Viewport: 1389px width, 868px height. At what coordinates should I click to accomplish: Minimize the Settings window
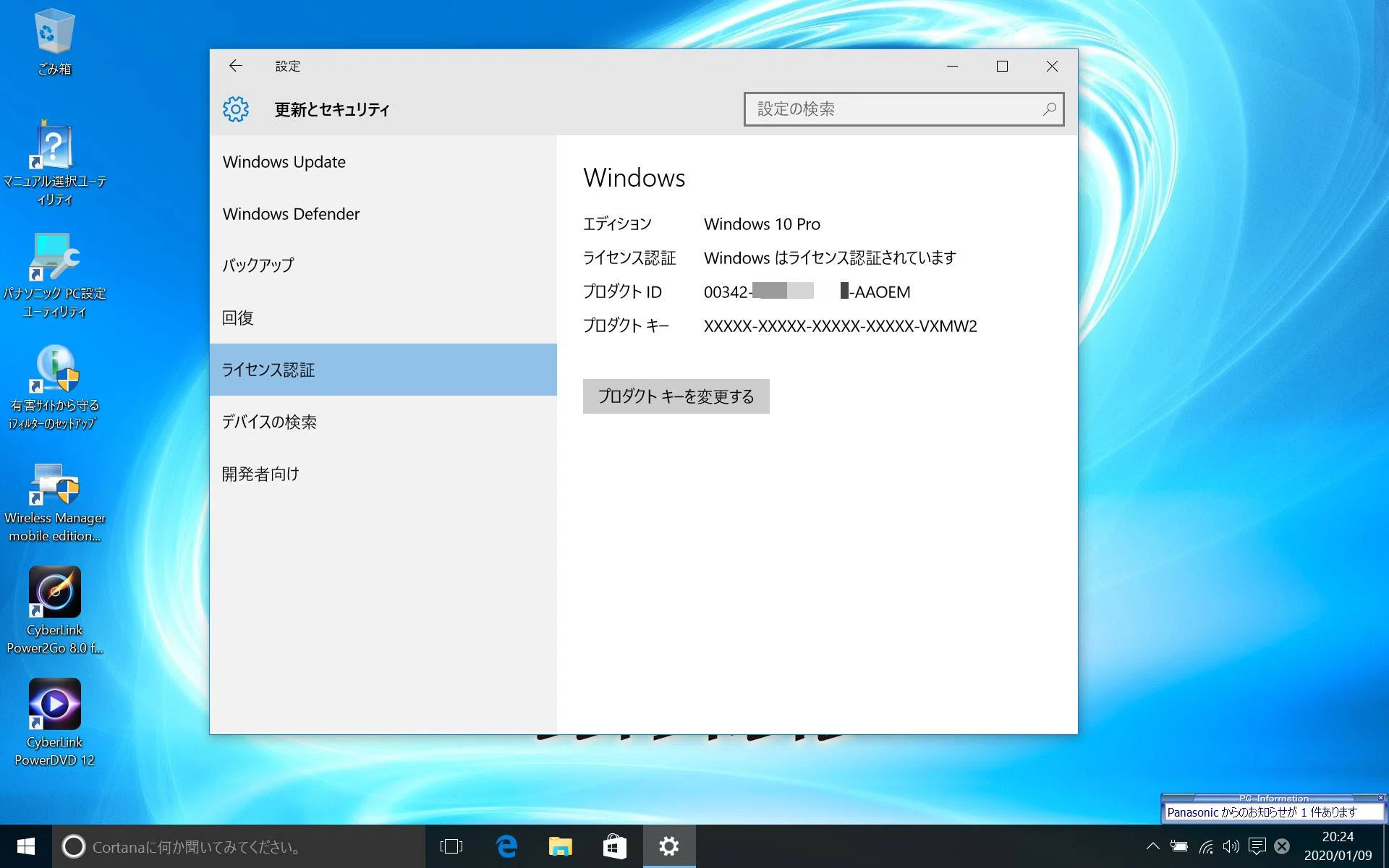(x=952, y=66)
